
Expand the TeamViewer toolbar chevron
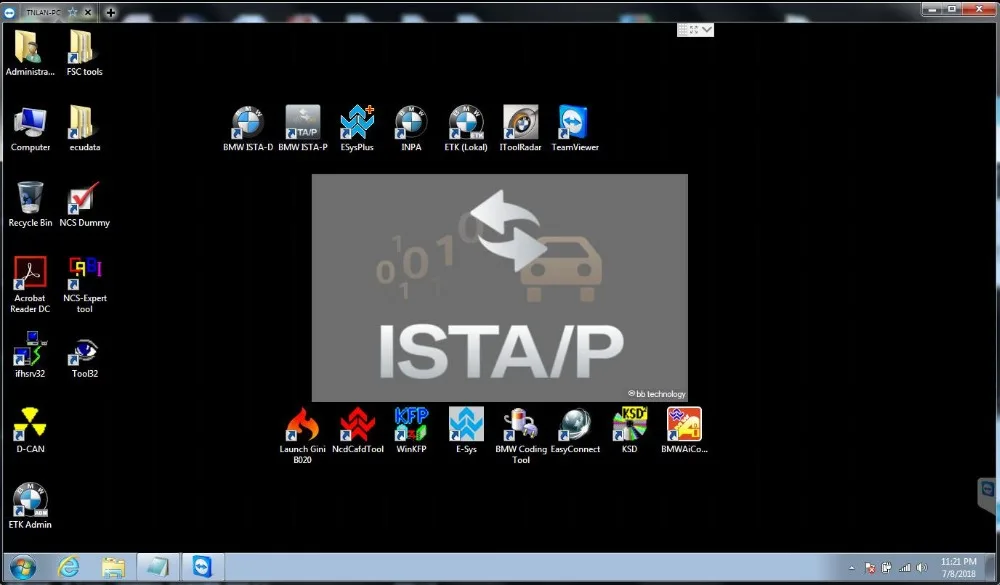pyautogui.click(x=707, y=30)
